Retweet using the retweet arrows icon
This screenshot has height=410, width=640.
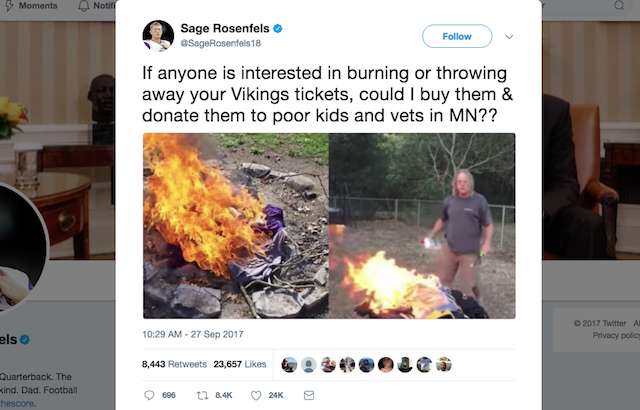tap(202, 395)
